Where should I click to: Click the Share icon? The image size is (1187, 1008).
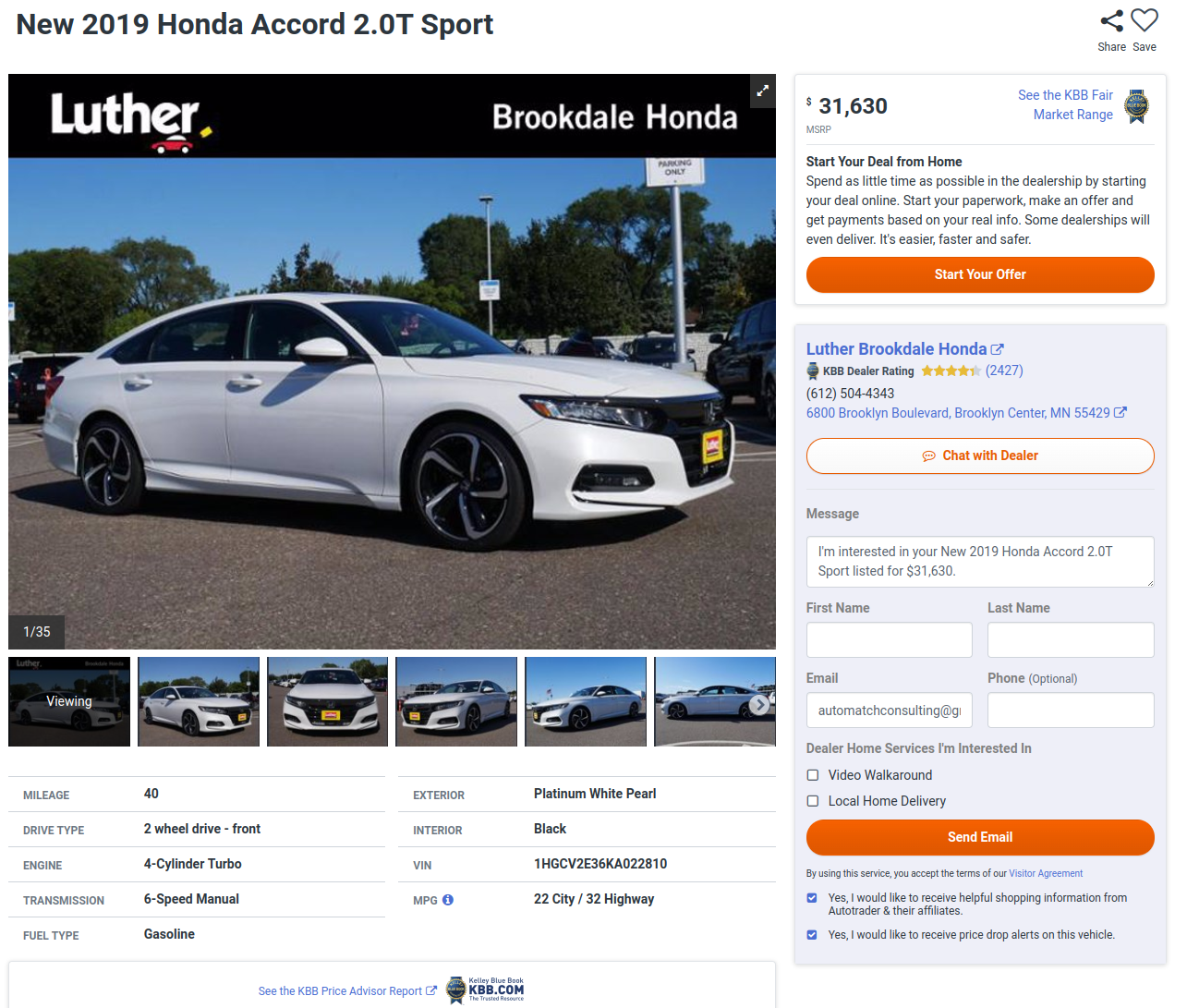(x=1112, y=20)
